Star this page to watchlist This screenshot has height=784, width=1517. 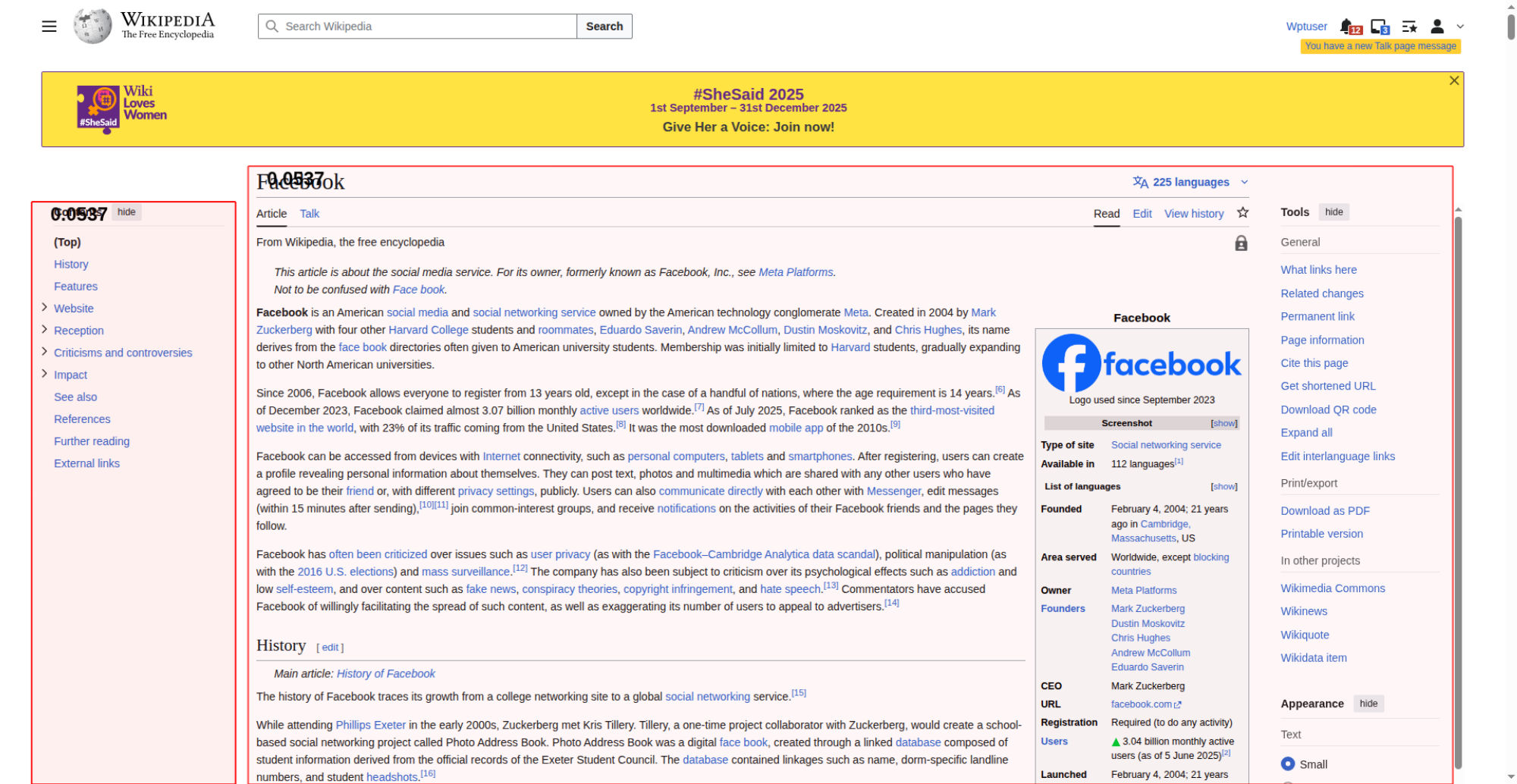tap(1242, 213)
